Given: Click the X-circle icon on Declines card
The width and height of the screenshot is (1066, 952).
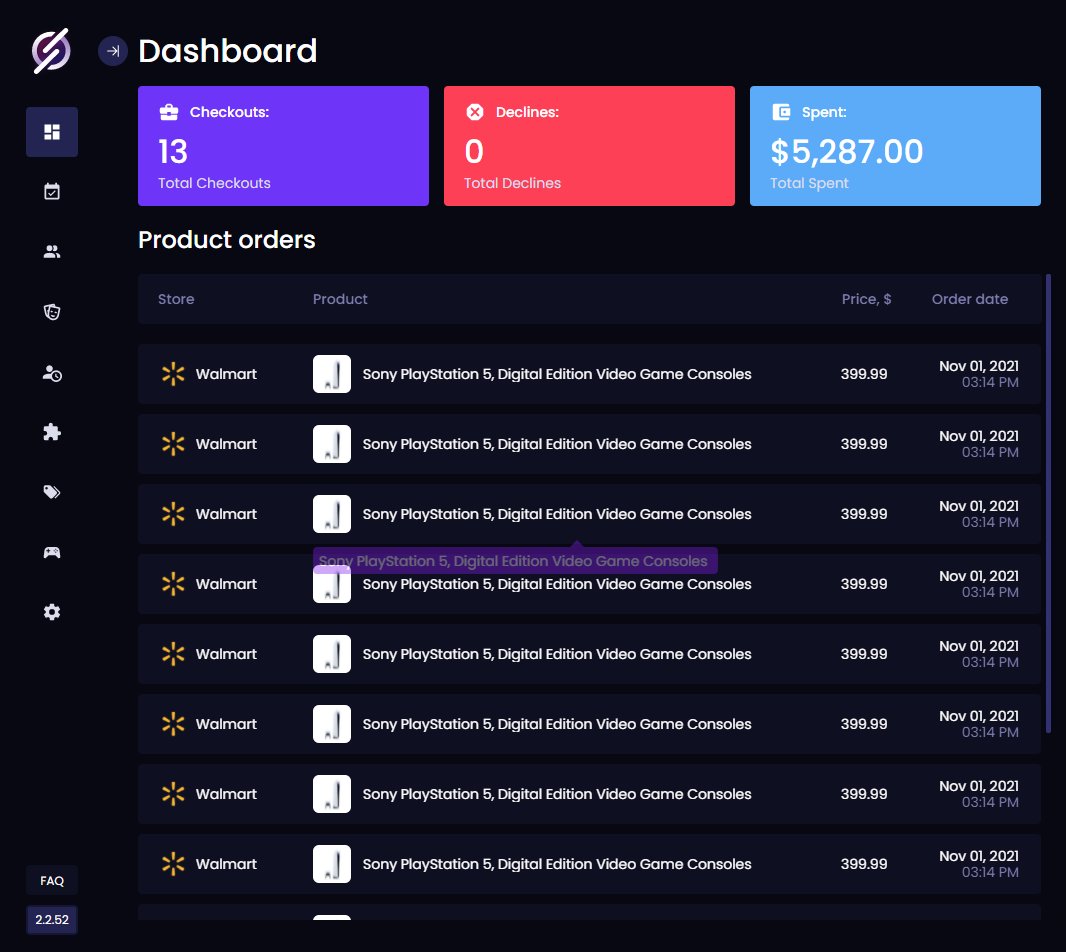Looking at the screenshot, I should tap(475, 112).
